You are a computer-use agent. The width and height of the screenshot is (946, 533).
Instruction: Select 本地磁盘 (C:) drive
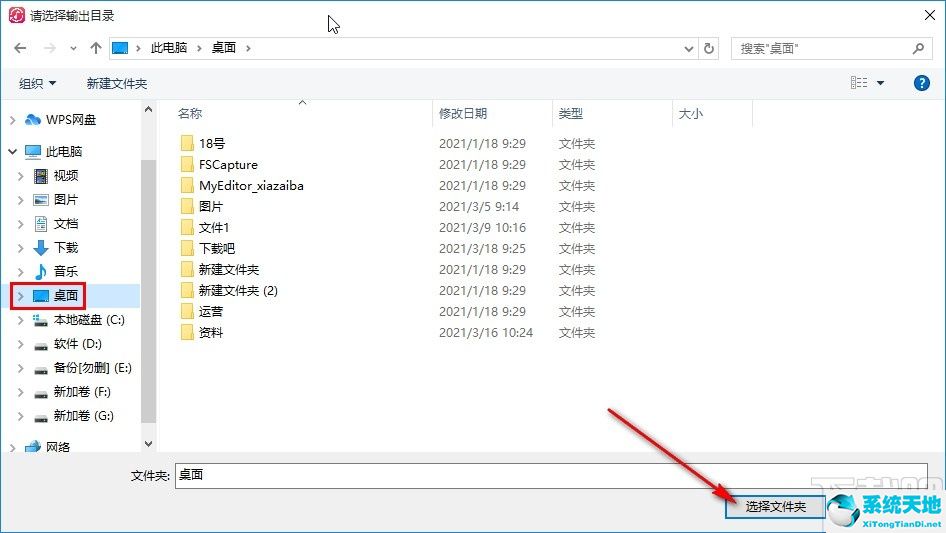pos(89,320)
